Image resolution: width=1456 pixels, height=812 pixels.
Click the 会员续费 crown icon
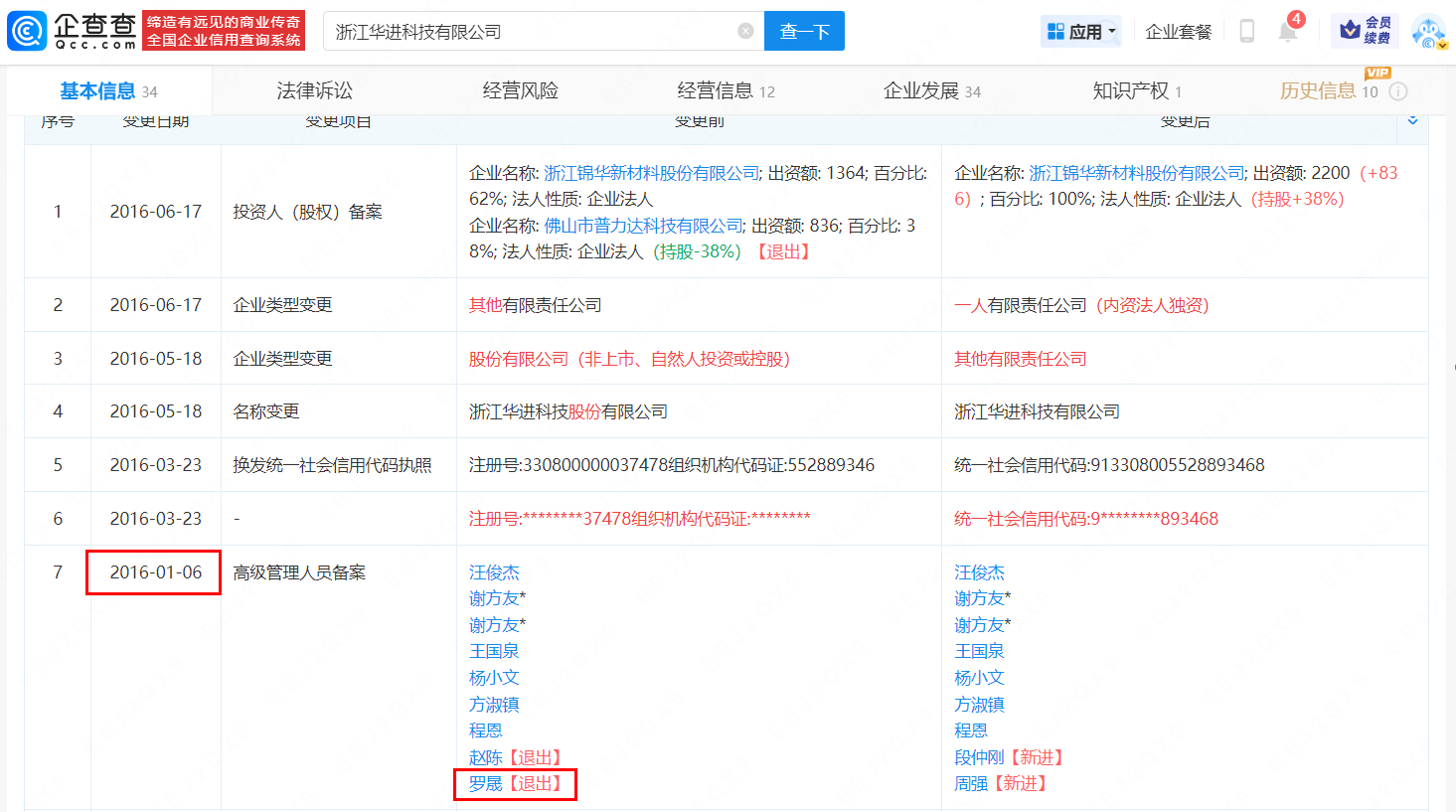[1351, 31]
